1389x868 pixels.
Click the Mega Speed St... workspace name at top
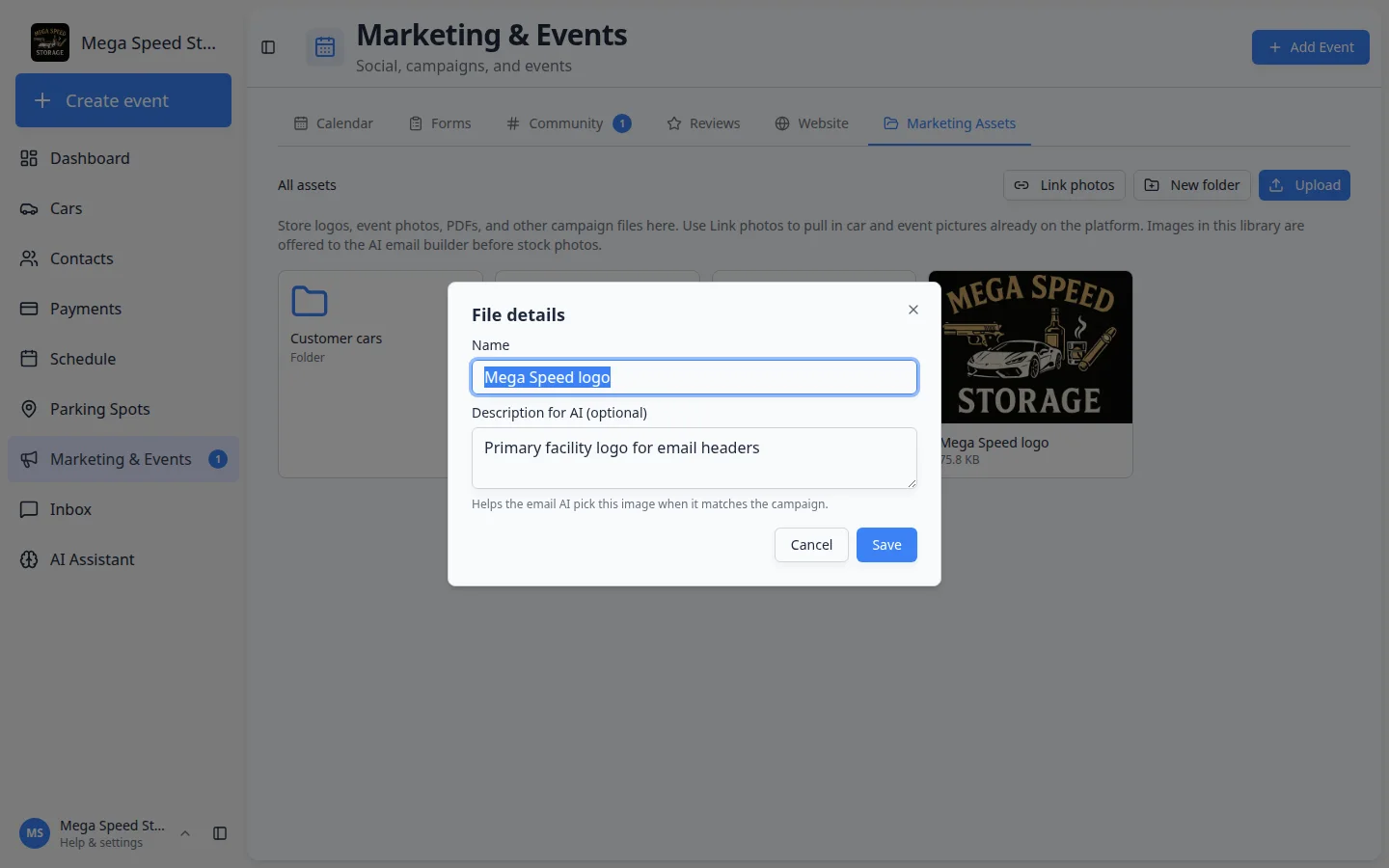point(149,42)
